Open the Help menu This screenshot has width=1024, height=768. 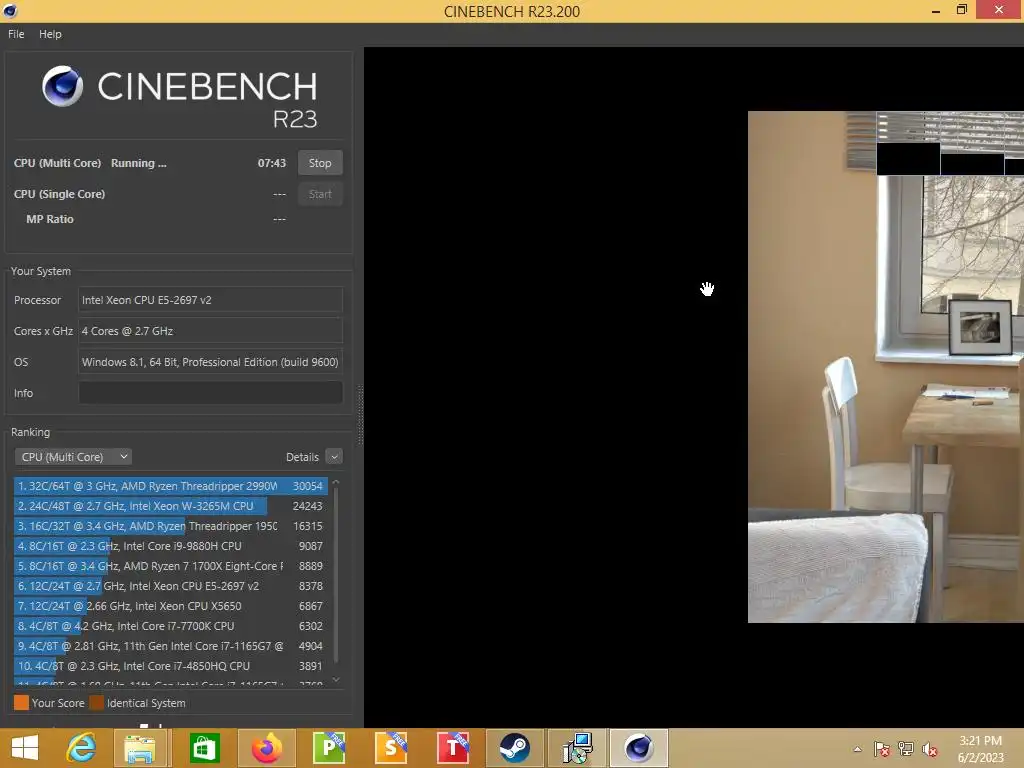point(50,34)
